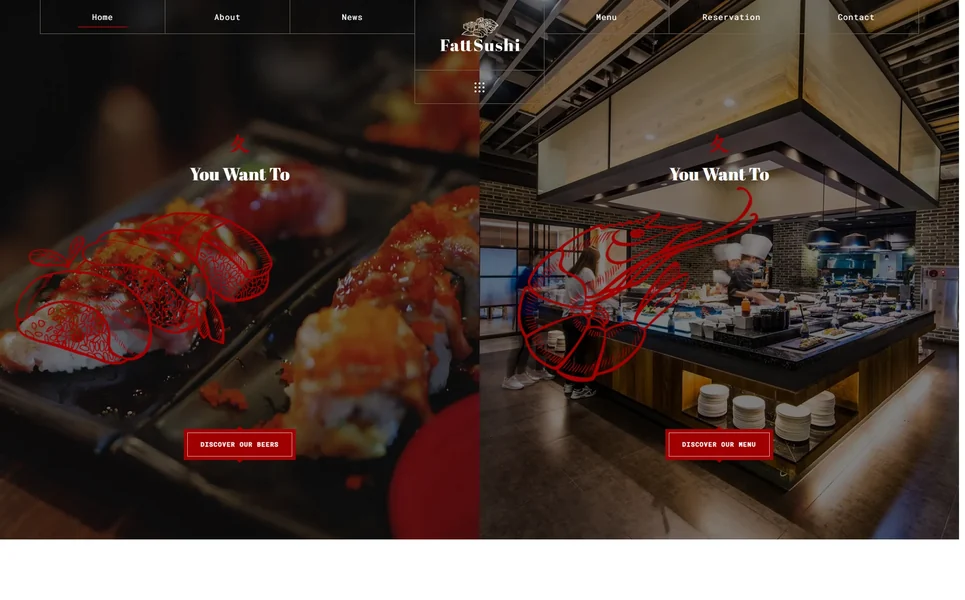The image size is (965, 600).
Task: Click the flower emblem above FattSushi
Action: (480, 26)
